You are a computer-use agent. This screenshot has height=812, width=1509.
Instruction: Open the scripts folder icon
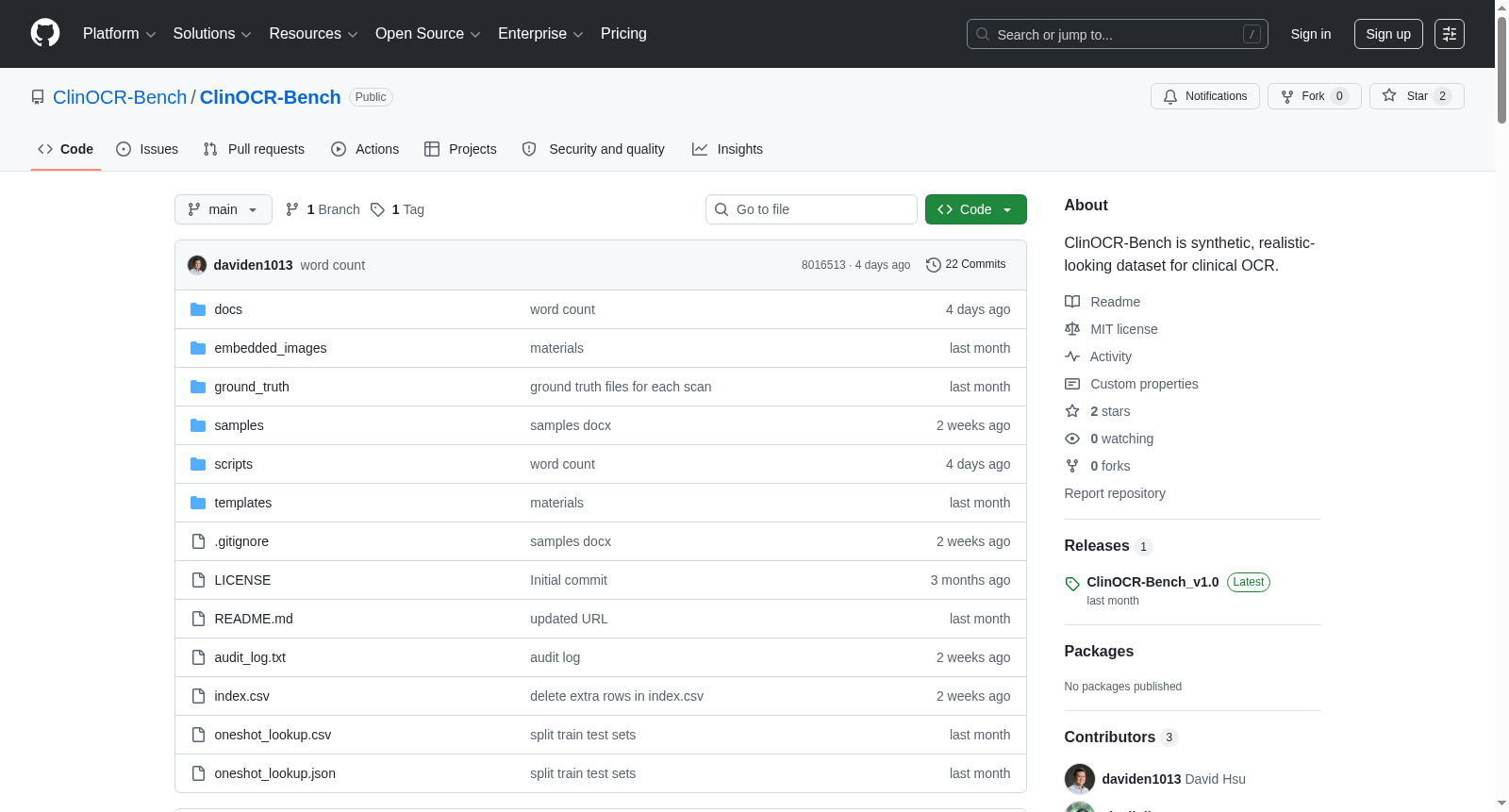click(x=198, y=464)
